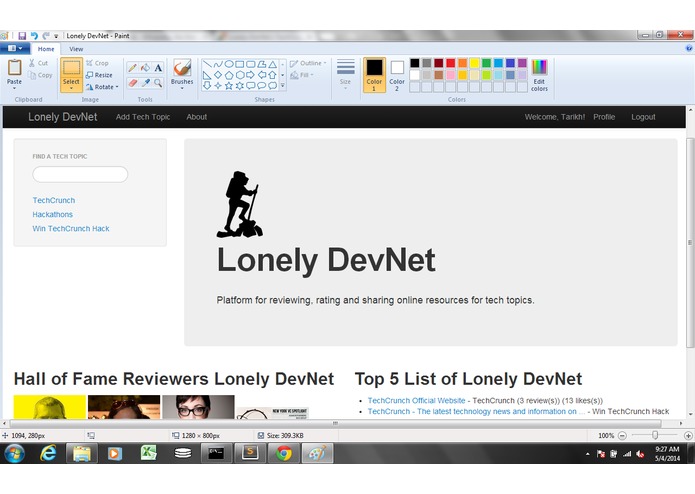The image size is (695, 494).
Task: Select the Fill with color bucket tool
Action: 145,68
